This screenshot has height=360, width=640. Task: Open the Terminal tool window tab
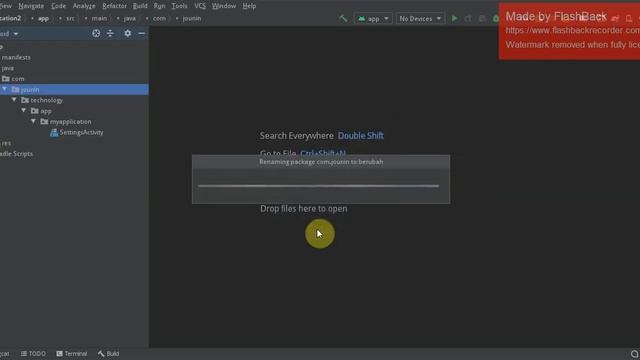(x=72, y=353)
